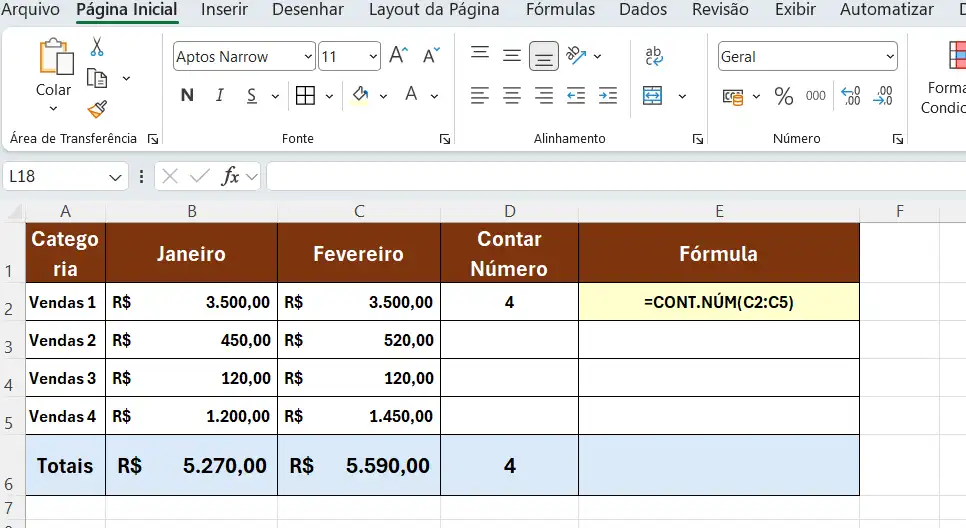Viewport: 966px width, 528px height.
Task: Center text horizontally
Action: coord(511,95)
